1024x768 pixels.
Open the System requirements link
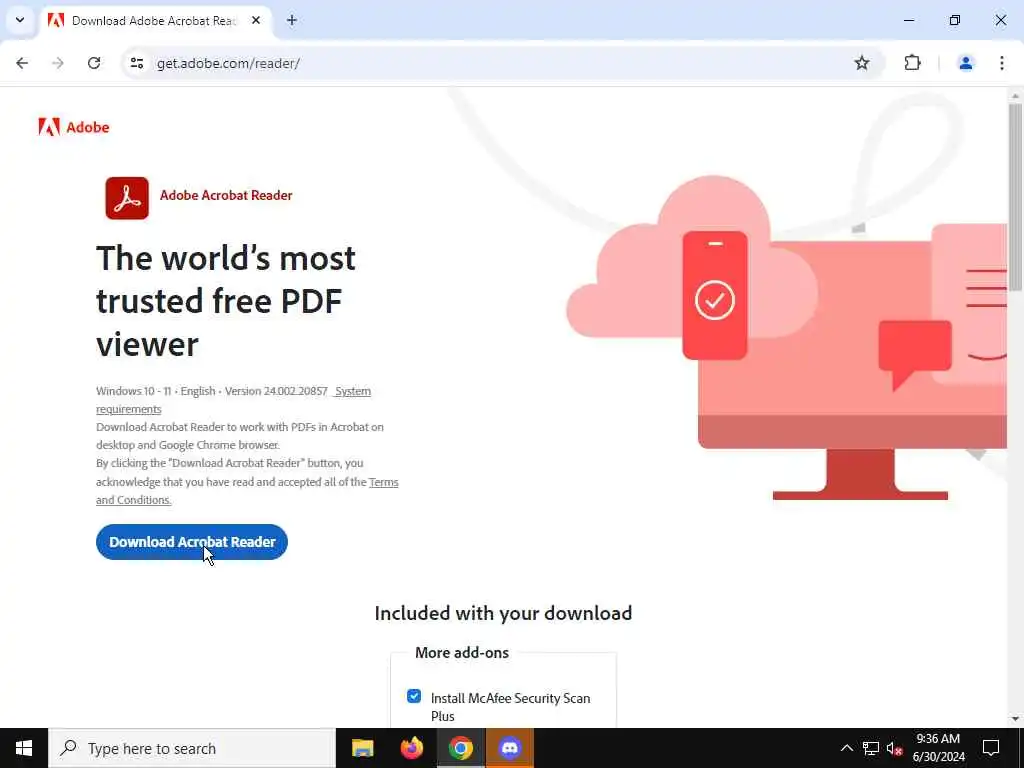233,400
